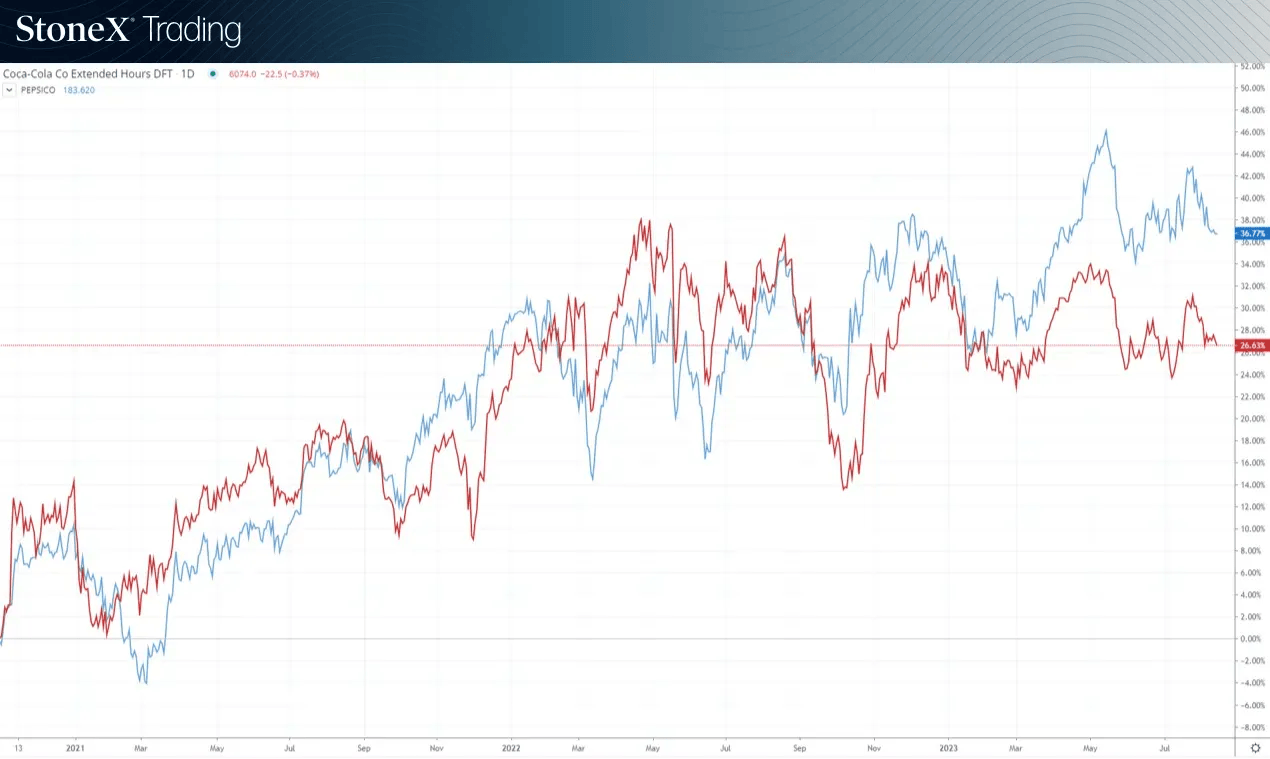Click the red 26.63% price tag

click(1252, 346)
